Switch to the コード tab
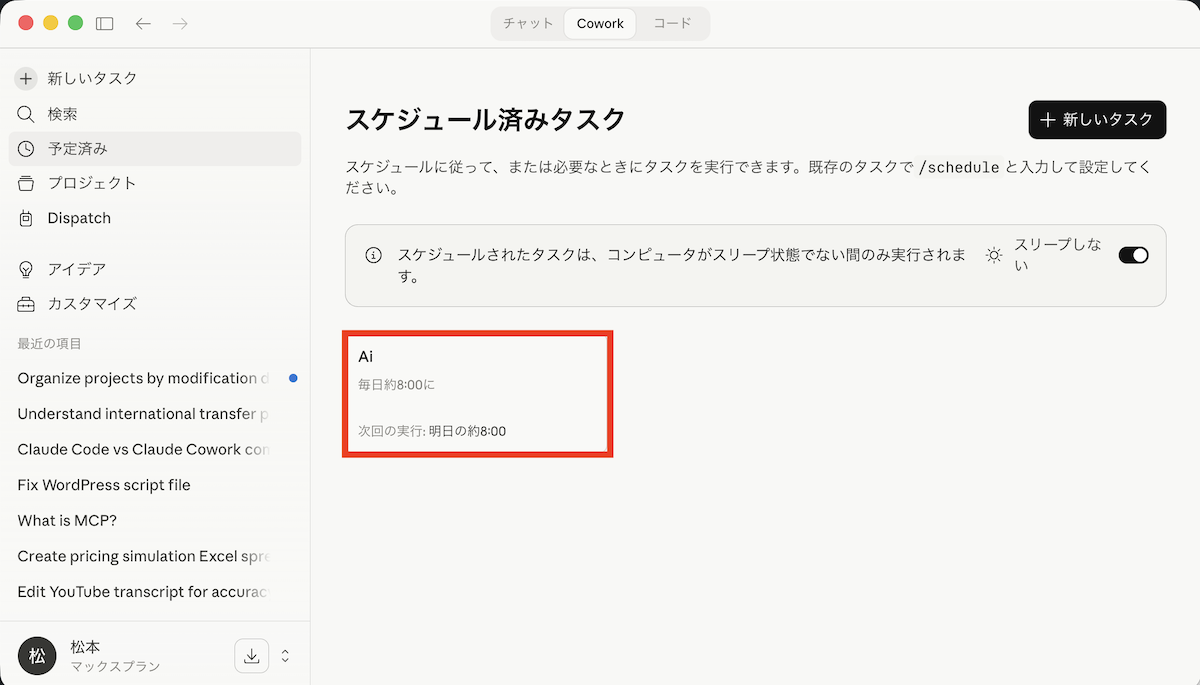 tap(672, 24)
